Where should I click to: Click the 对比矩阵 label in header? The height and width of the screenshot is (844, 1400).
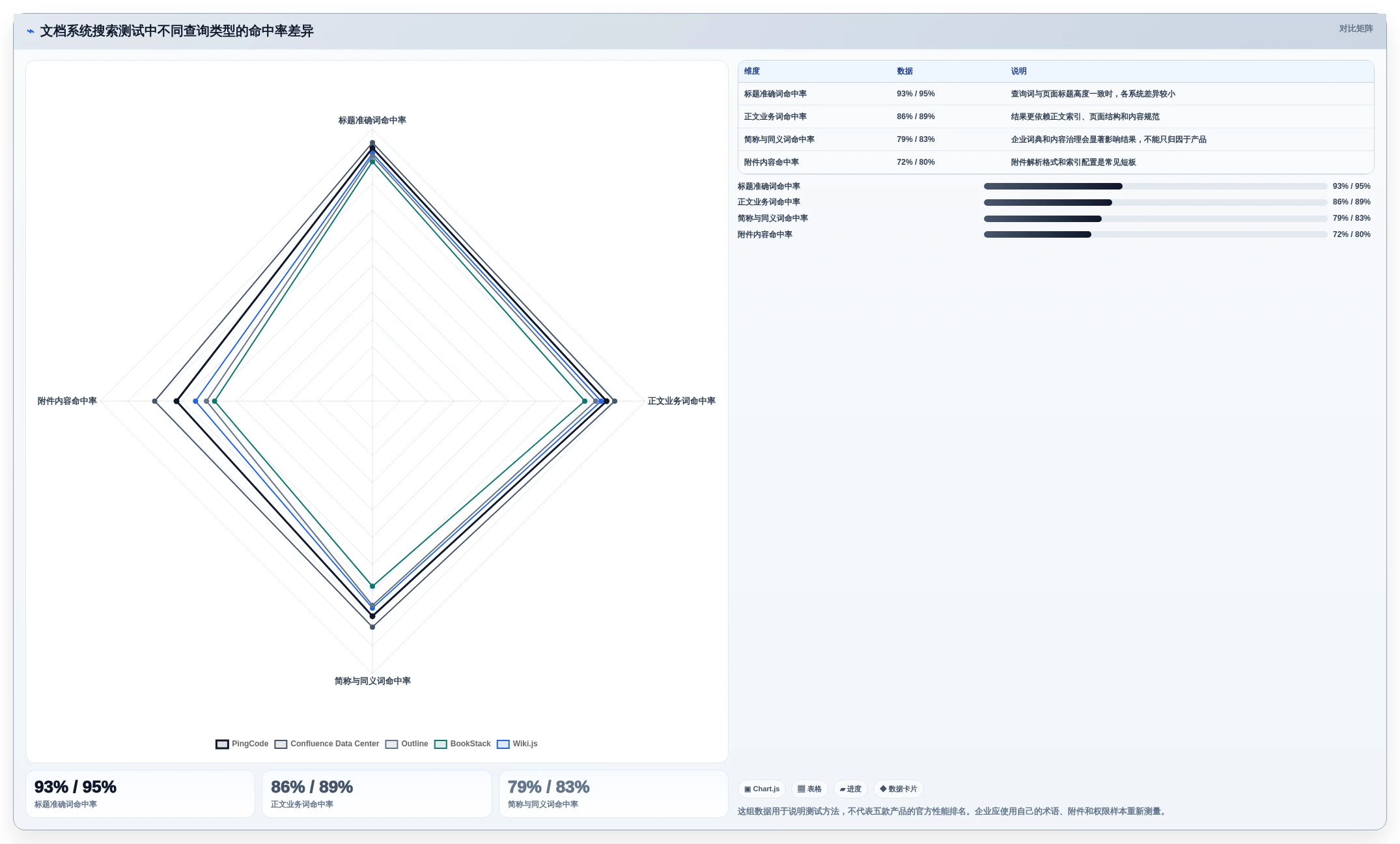(1356, 29)
